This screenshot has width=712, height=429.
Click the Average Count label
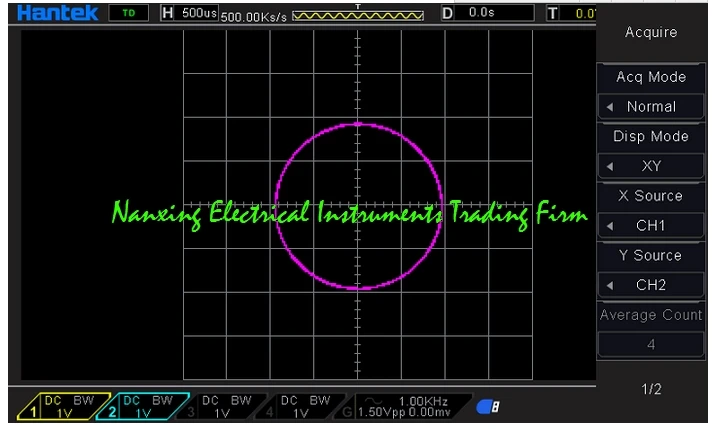(x=651, y=315)
